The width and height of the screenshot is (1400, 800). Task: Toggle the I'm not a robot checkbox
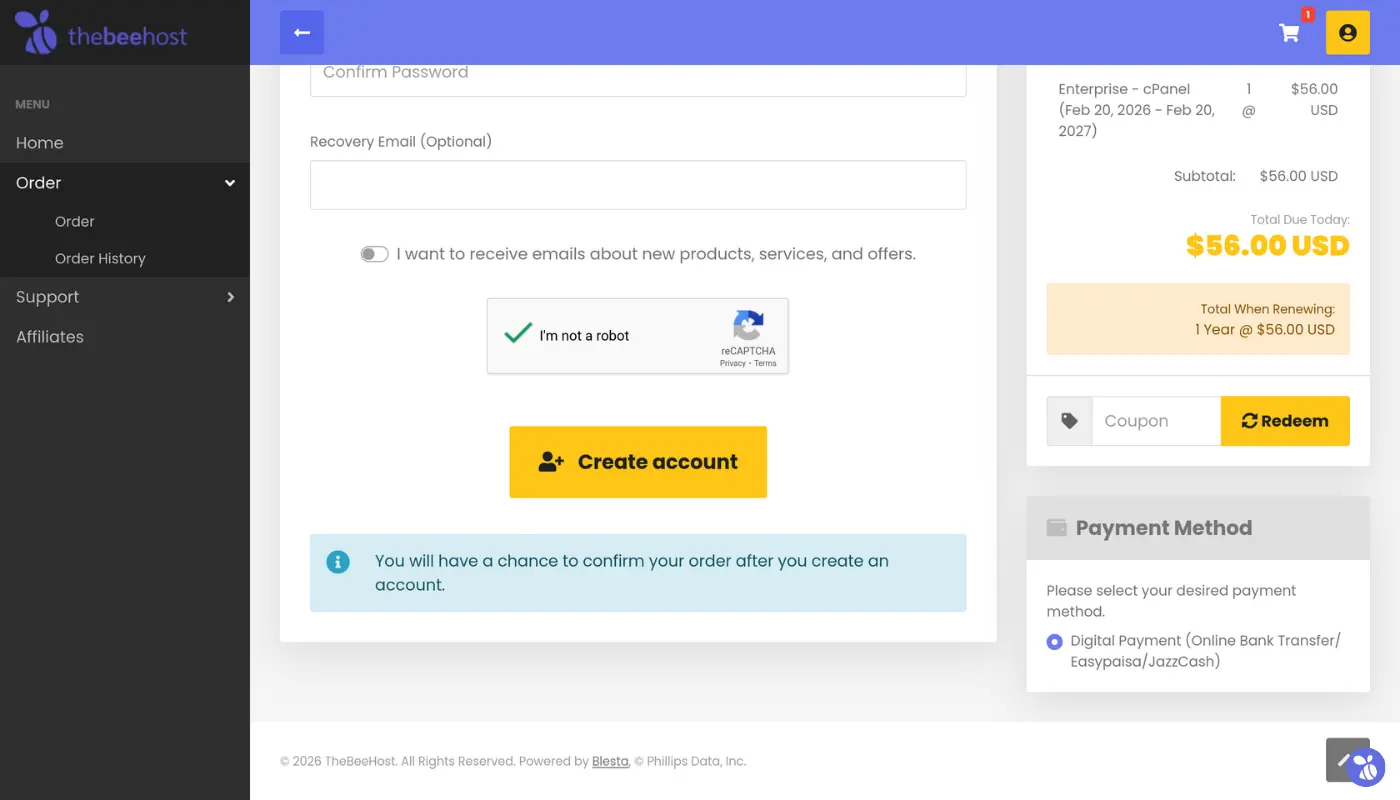[518, 335]
